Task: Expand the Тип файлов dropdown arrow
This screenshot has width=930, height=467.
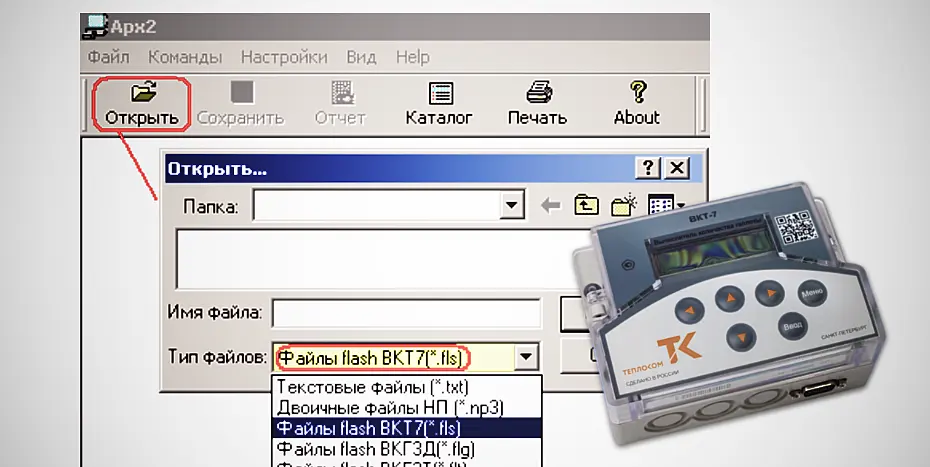Action: coord(526,357)
